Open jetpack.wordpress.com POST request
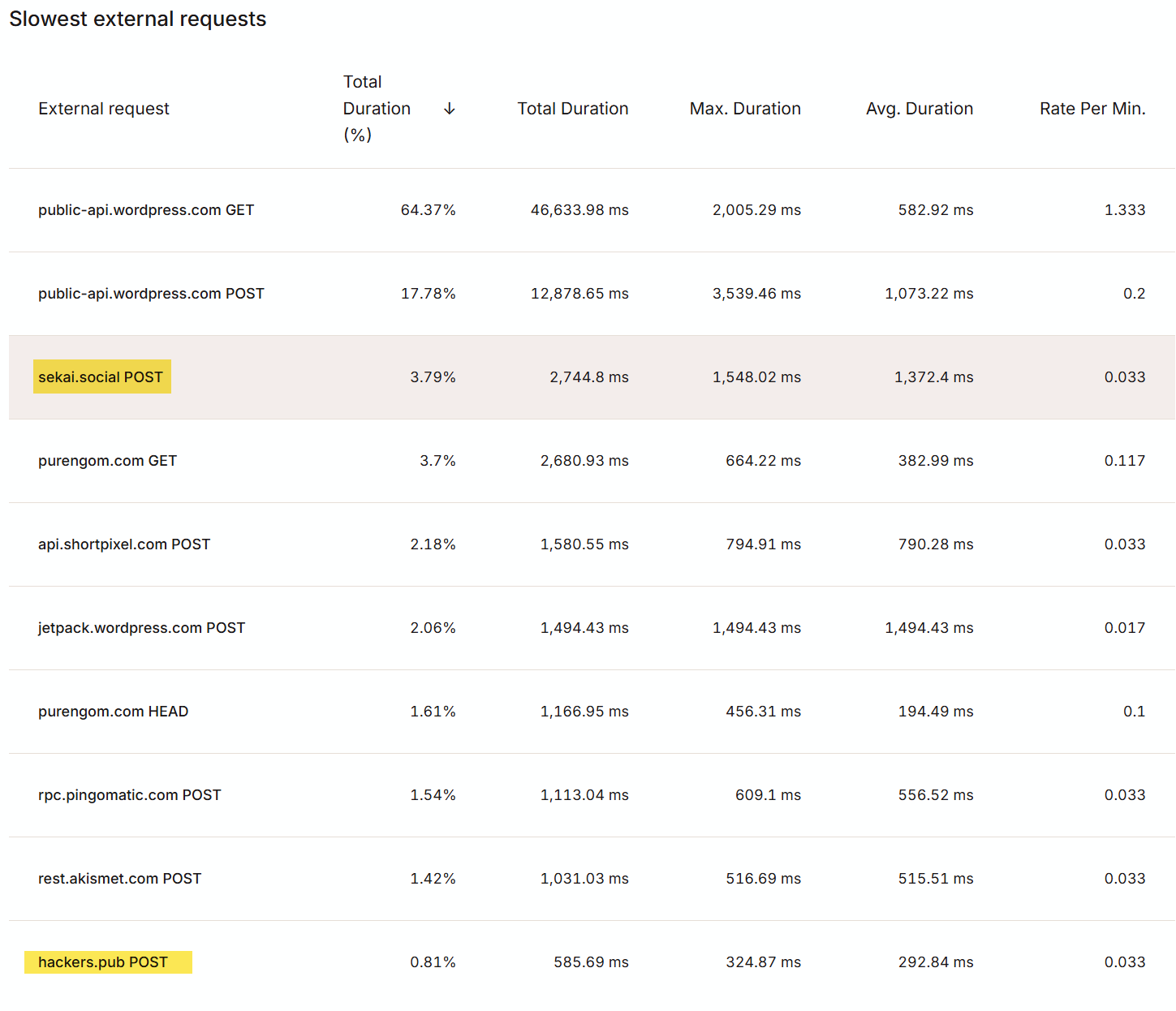 [x=141, y=628]
